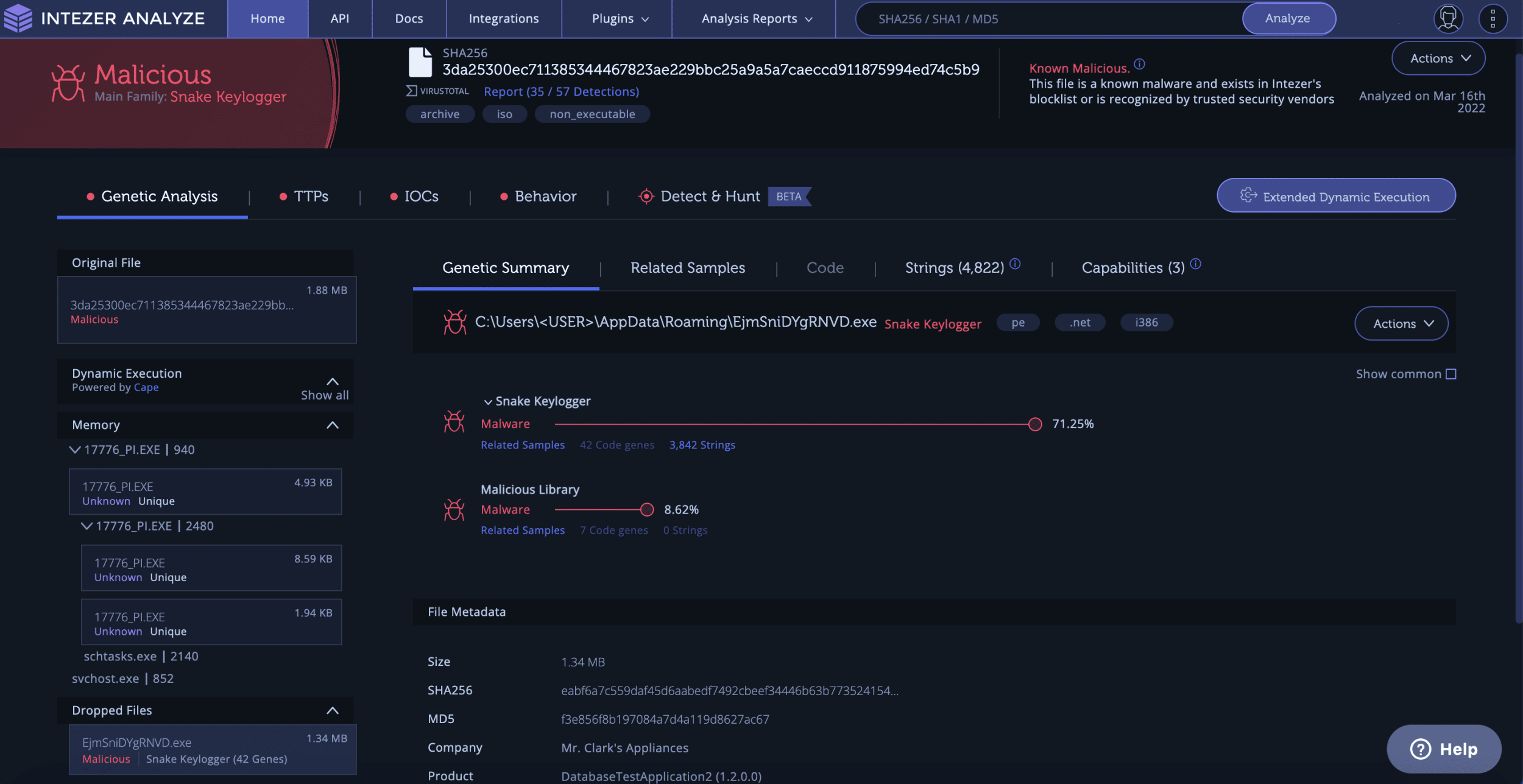Go to the Home nav item

coord(267,19)
